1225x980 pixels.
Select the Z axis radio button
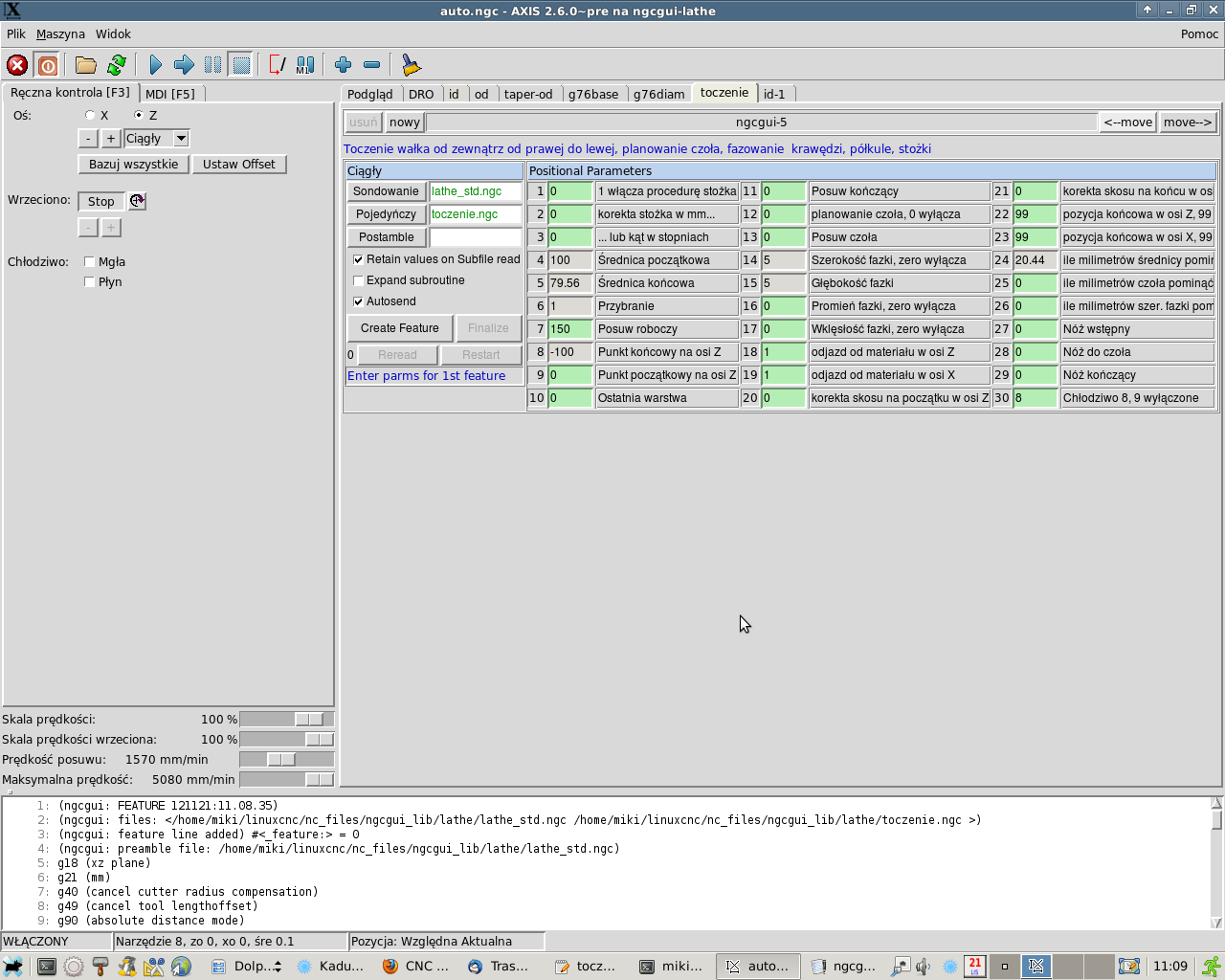pyautogui.click(x=139, y=115)
